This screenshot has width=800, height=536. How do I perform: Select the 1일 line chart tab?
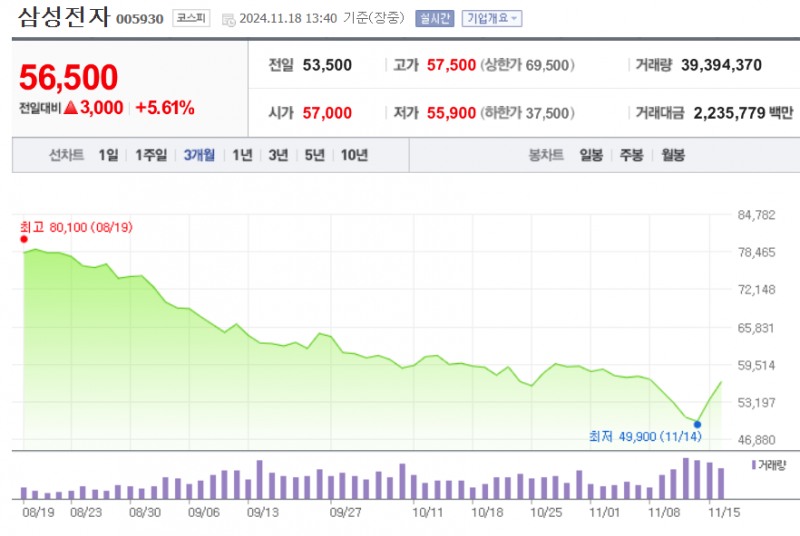coord(108,155)
